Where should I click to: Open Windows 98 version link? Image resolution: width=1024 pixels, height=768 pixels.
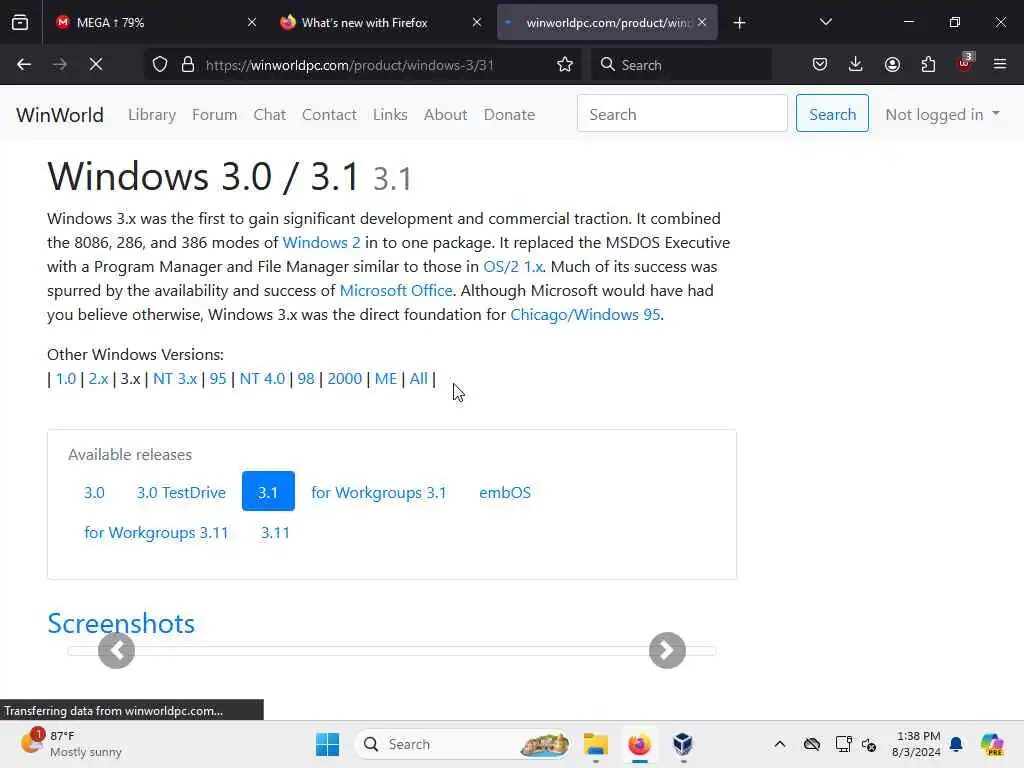[306, 379]
